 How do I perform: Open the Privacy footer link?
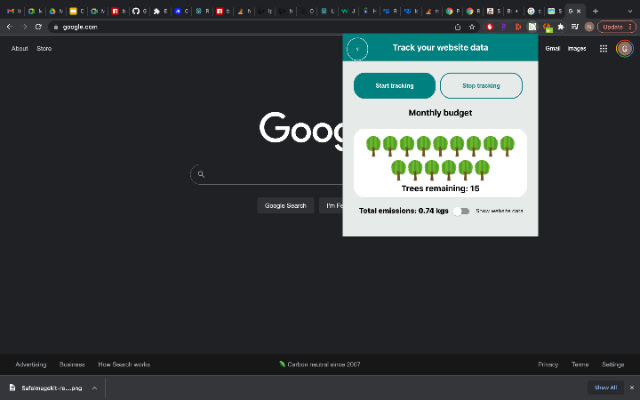tap(548, 364)
